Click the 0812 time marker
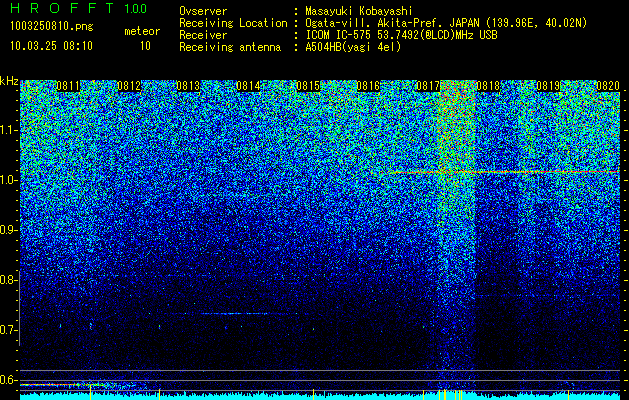Image resolution: width=629 pixels, height=400 pixels. tap(129, 86)
